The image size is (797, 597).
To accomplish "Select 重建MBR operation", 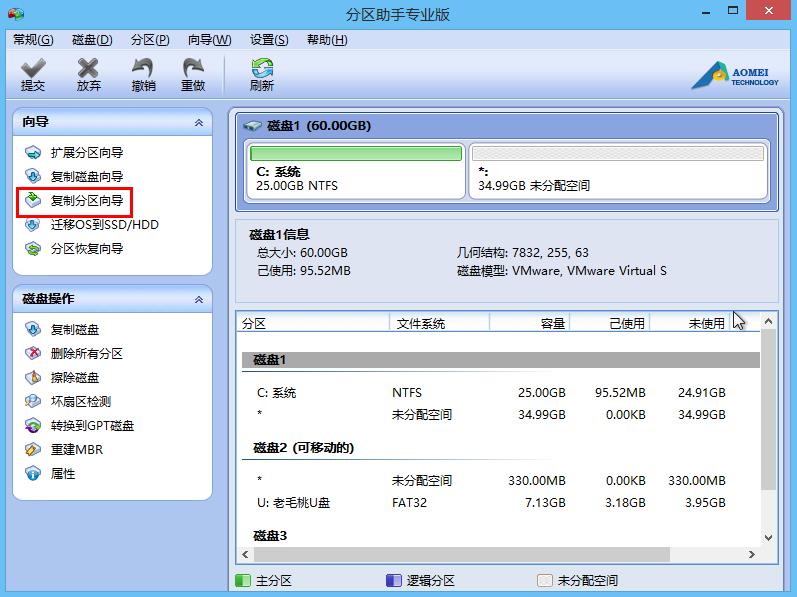I will pyautogui.click(x=77, y=449).
